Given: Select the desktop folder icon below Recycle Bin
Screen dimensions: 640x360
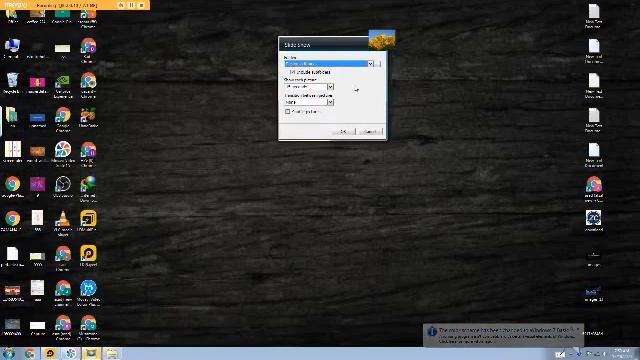Looking at the screenshot, I should pyautogui.click(x=12, y=117).
